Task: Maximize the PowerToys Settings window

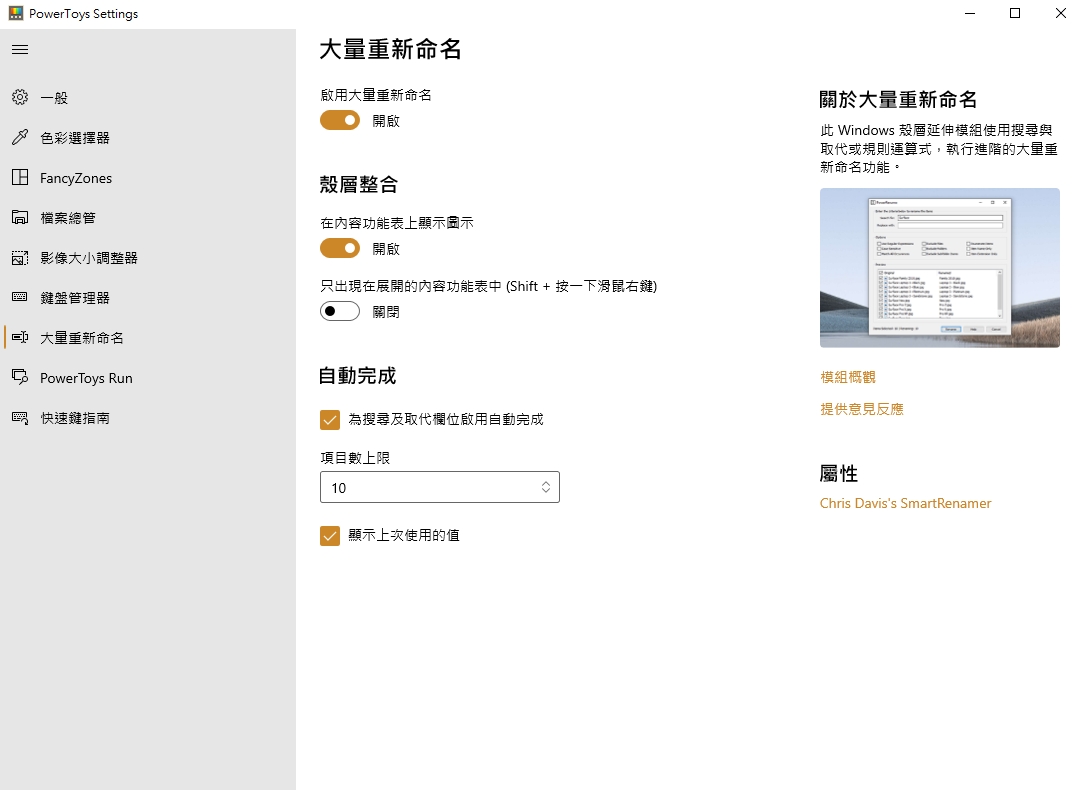Action: [1014, 13]
